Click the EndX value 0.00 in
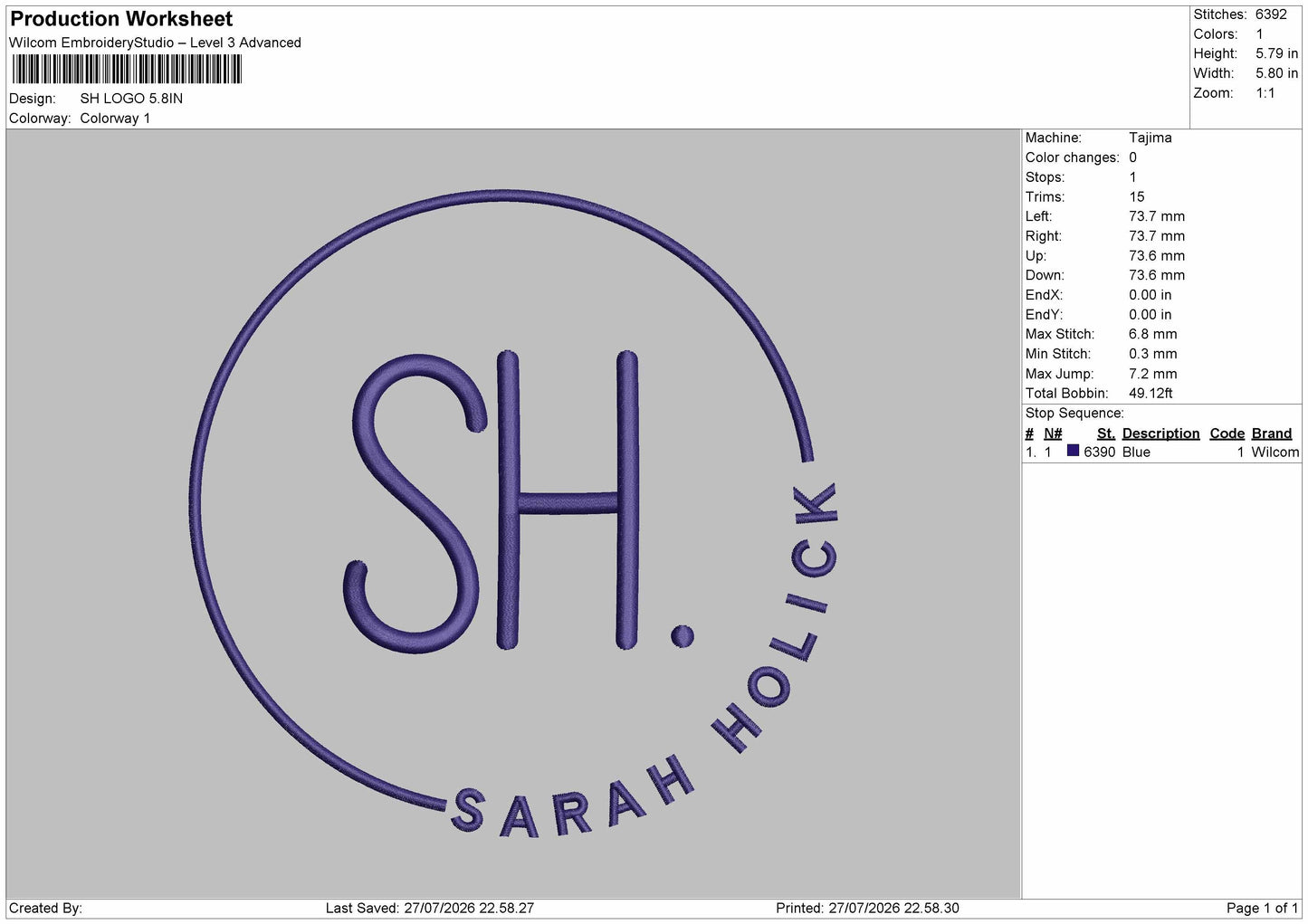The width and height of the screenshot is (1308, 924). pos(1150,295)
